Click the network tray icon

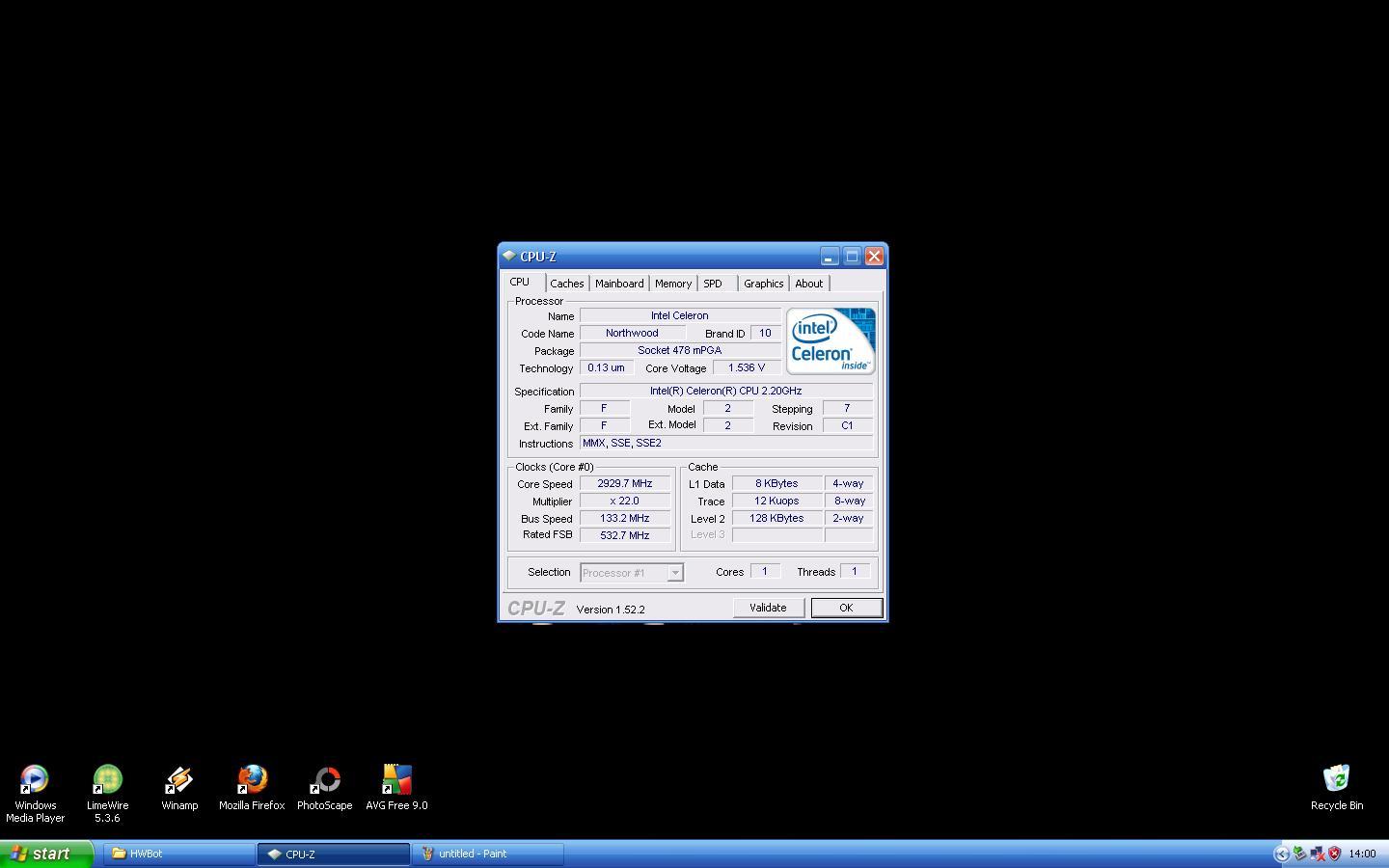coord(1318,854)
